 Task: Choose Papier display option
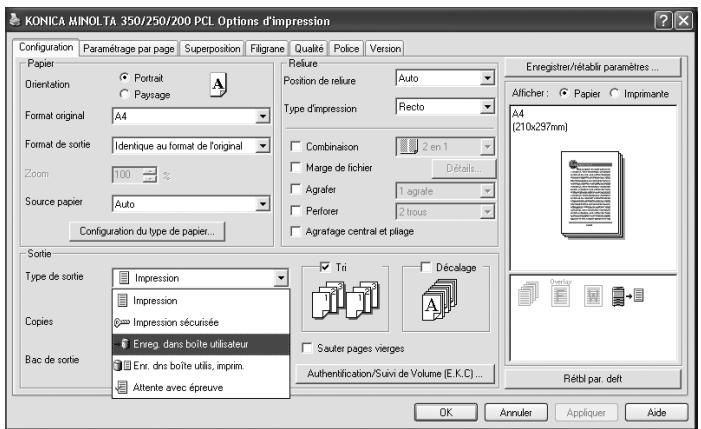564,93
